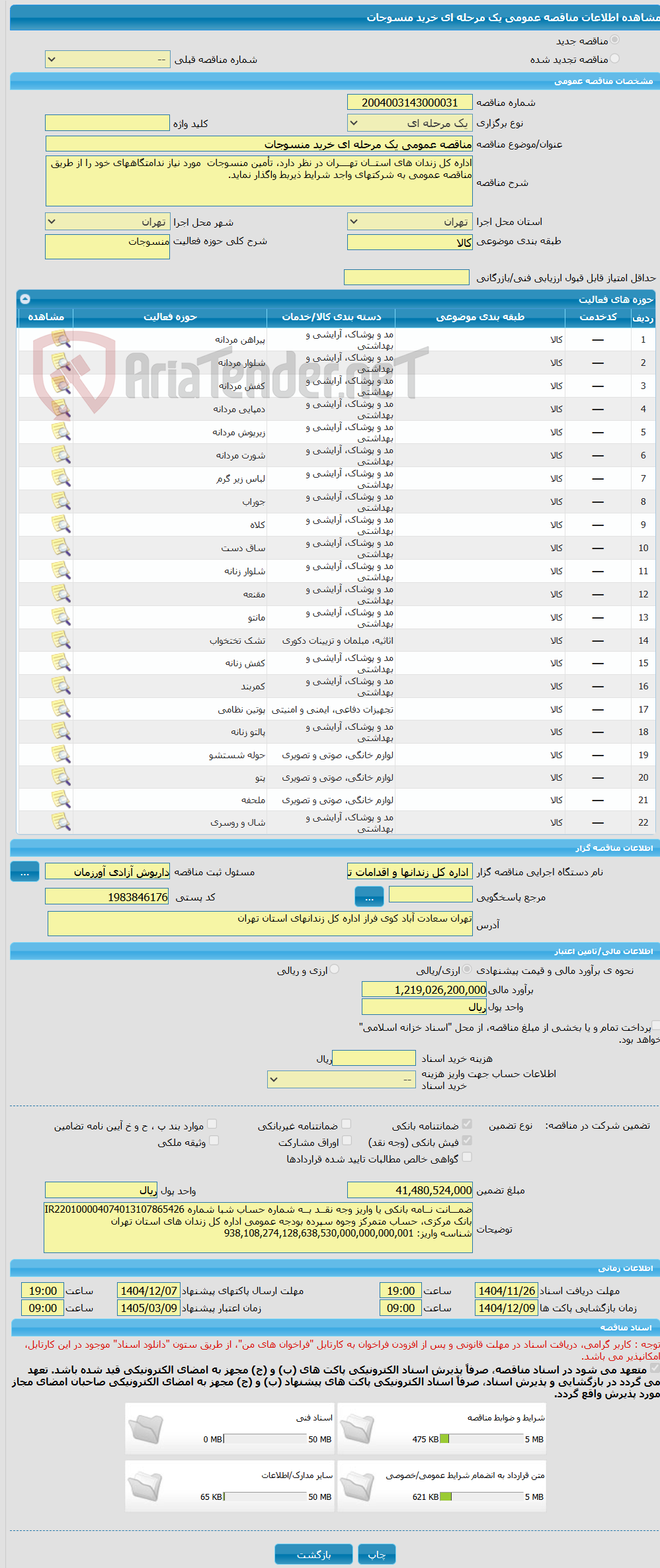The height and width of the screenshot is (1568, 660).
Task: Toggle ضمانتنامه بانکی checkbox
Action: pos(467,1124)
